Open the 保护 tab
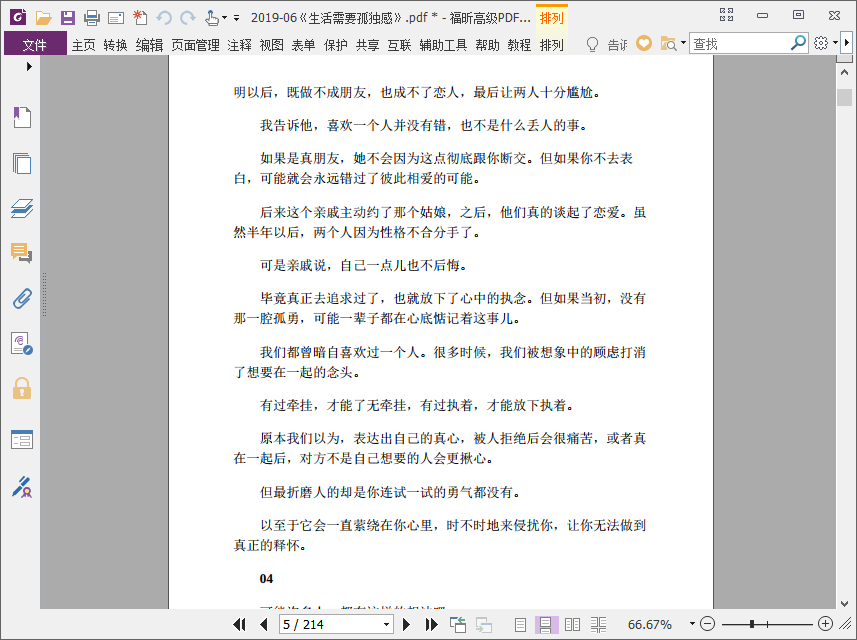This screenshot has width=857, height=640. click(336, 45)
